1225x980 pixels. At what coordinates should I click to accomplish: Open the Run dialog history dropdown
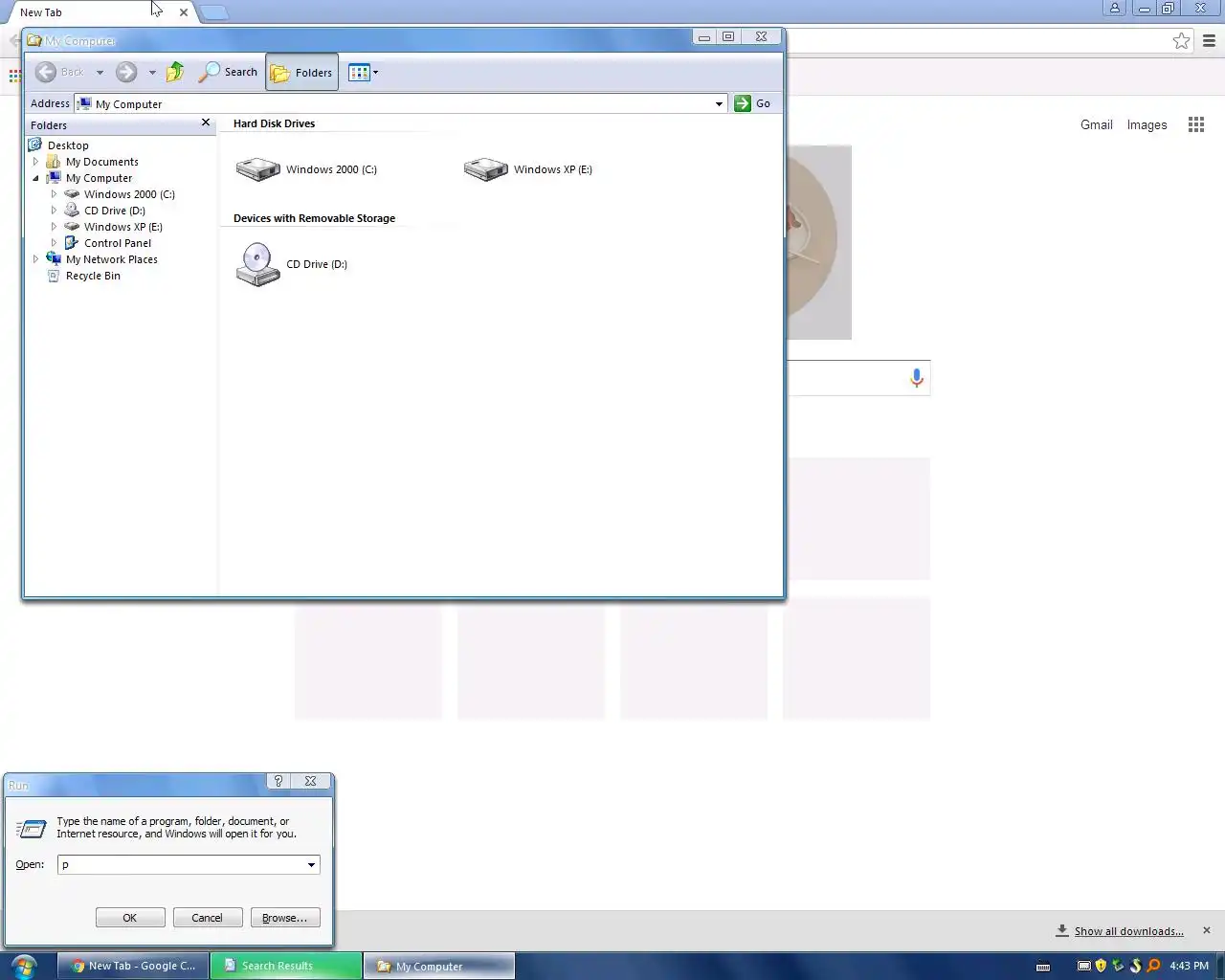[x=311, y=864]
